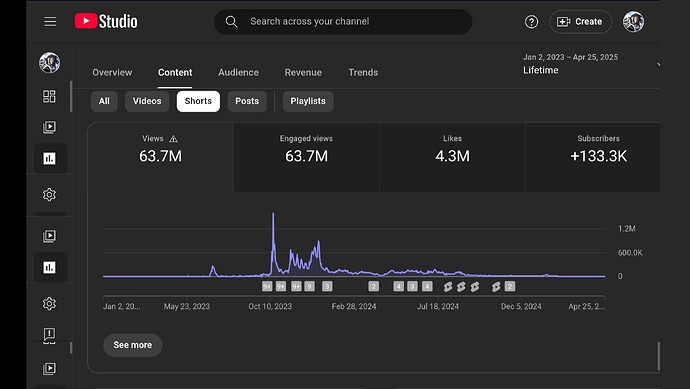This screenshot has height=389, width=690.
Task: Focus the Search across your channel field
Action: (343, 22)
